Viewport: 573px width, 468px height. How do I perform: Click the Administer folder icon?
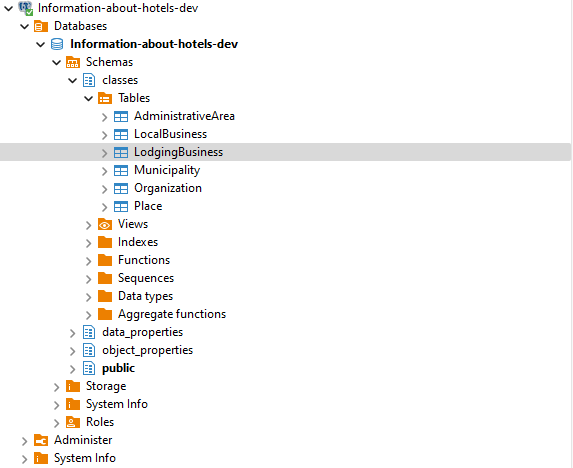pyautogui.click(x=41, y=440)
